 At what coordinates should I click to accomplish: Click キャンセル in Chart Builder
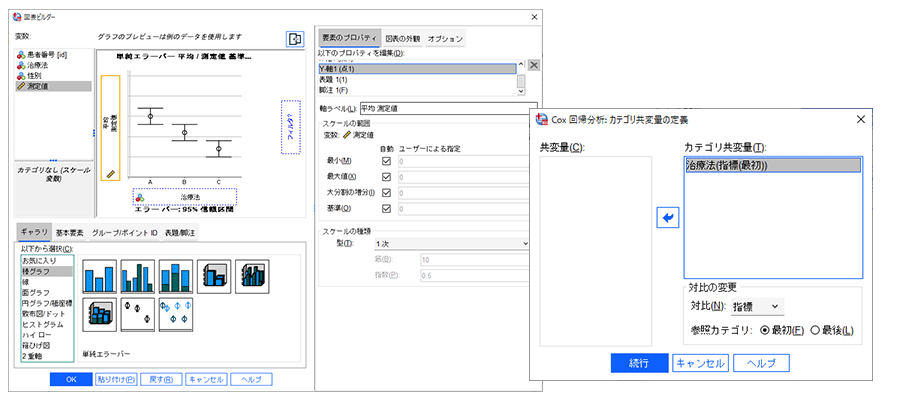point(207,379)
